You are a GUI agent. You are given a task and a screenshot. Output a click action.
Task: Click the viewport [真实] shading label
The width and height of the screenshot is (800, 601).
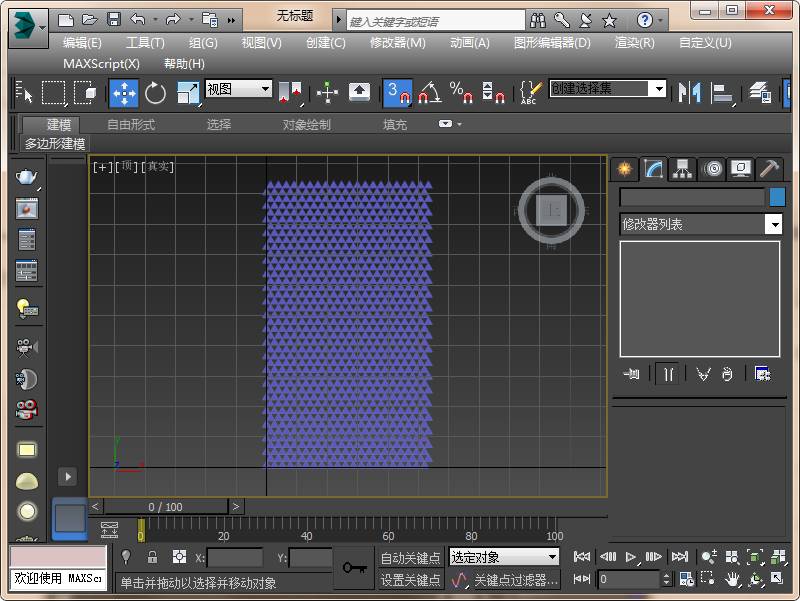pyautogui.click(x=158, y=166)
